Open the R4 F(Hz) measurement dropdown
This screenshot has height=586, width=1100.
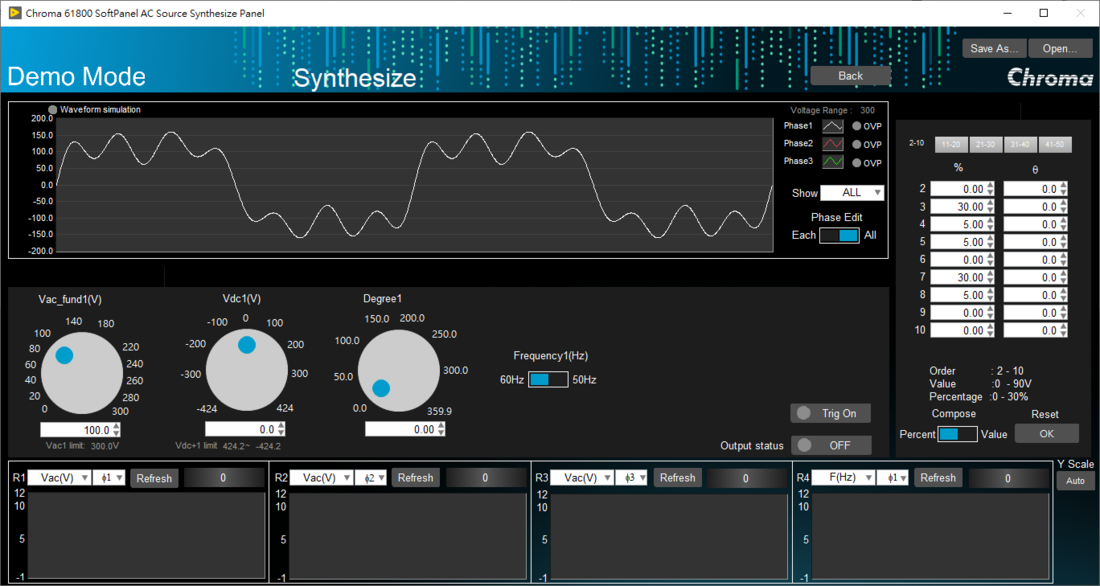pyautogui.click(x=843, y=478)
